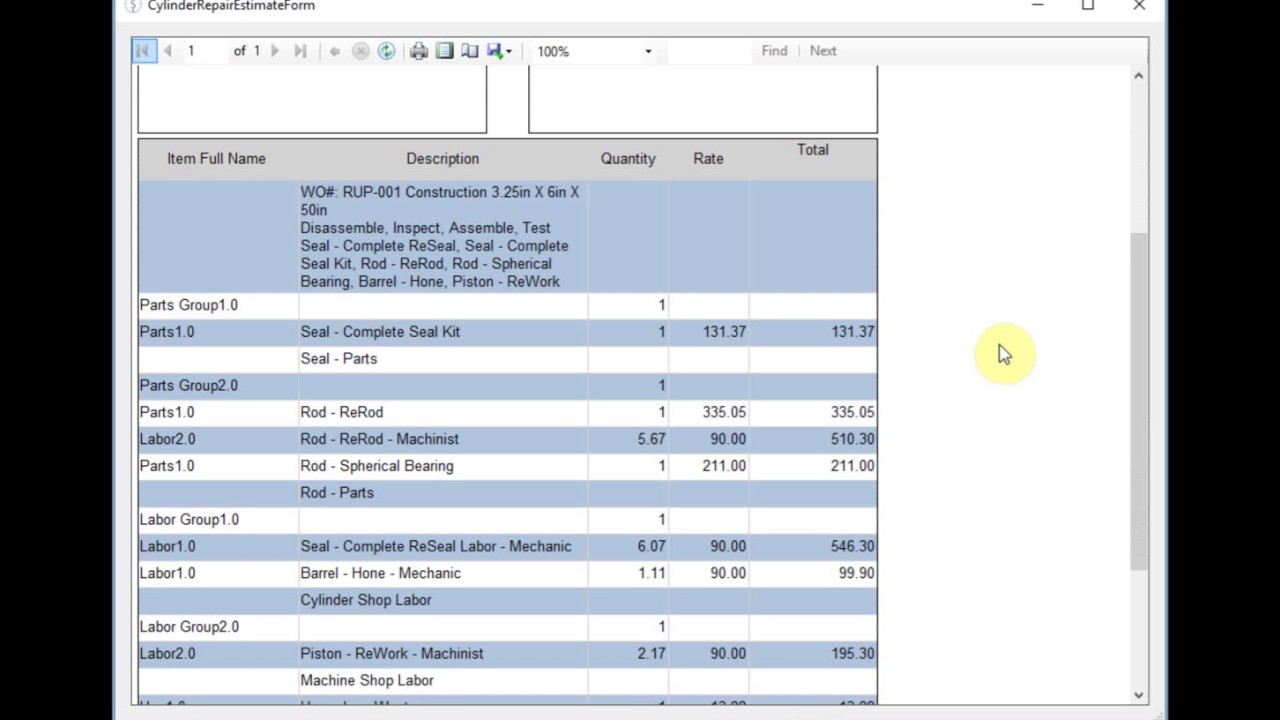Image resolution: width=1280 pixels, height=720 pixels.
Task: Click the 99.90 total value
Action: 856,573
